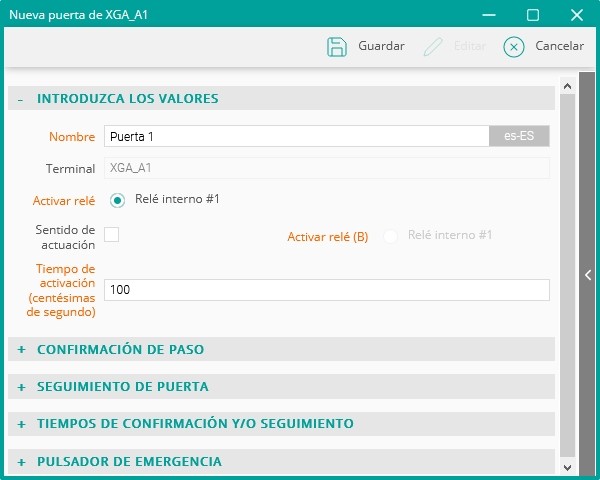Close the Nueva puerta de XGA_A1 window
The width and height of the screenshot is (600, 480).
click(x=577, y=15)
